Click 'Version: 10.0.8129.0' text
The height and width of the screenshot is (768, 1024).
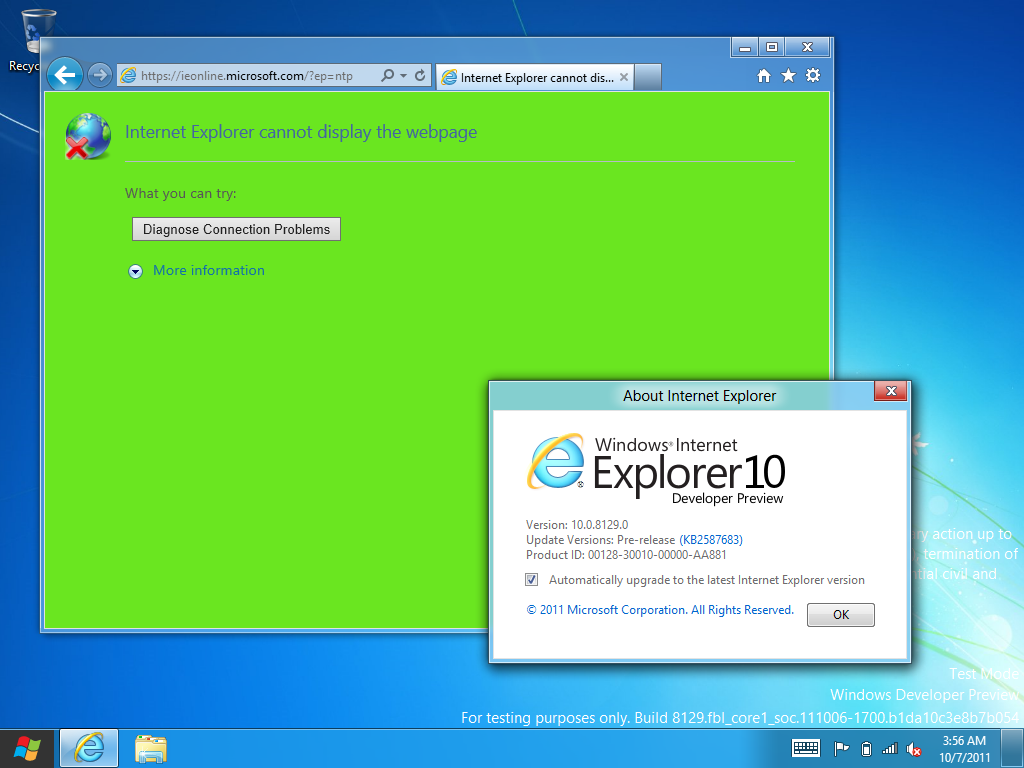click(x=577, y=525)
